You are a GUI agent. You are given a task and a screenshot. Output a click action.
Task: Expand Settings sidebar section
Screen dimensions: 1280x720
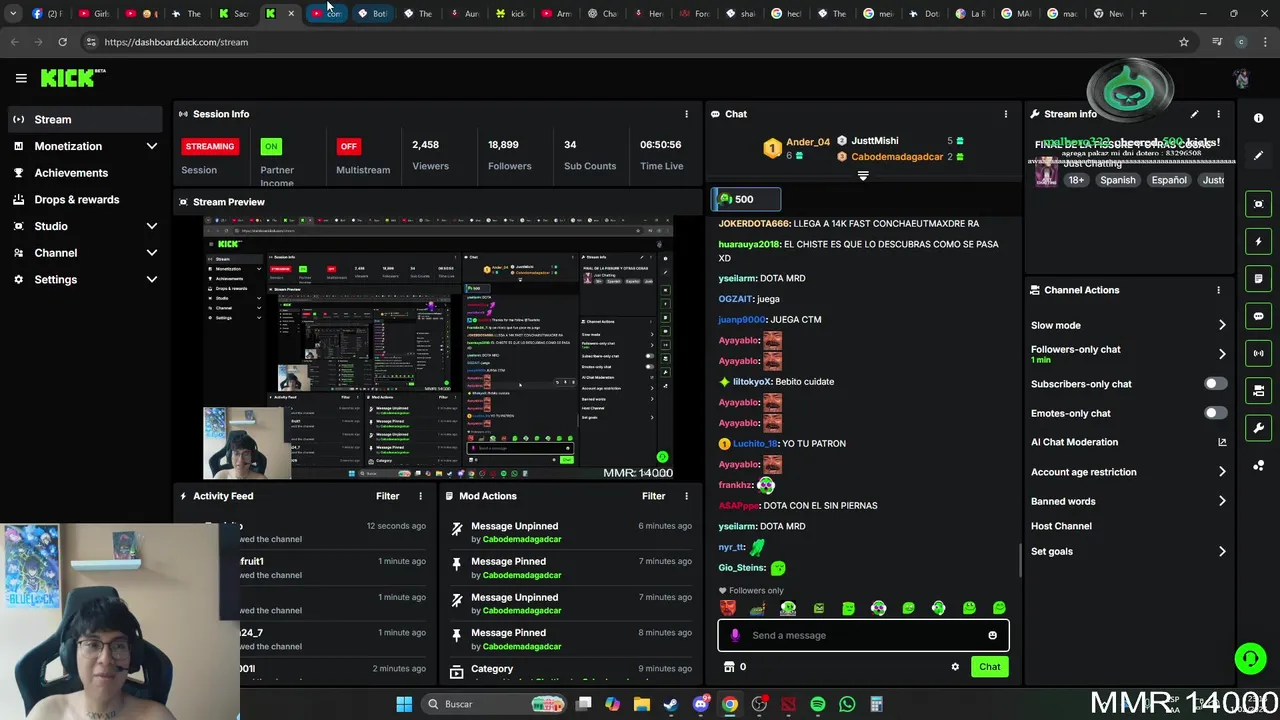pyautogui.click(x=85, y=280)
